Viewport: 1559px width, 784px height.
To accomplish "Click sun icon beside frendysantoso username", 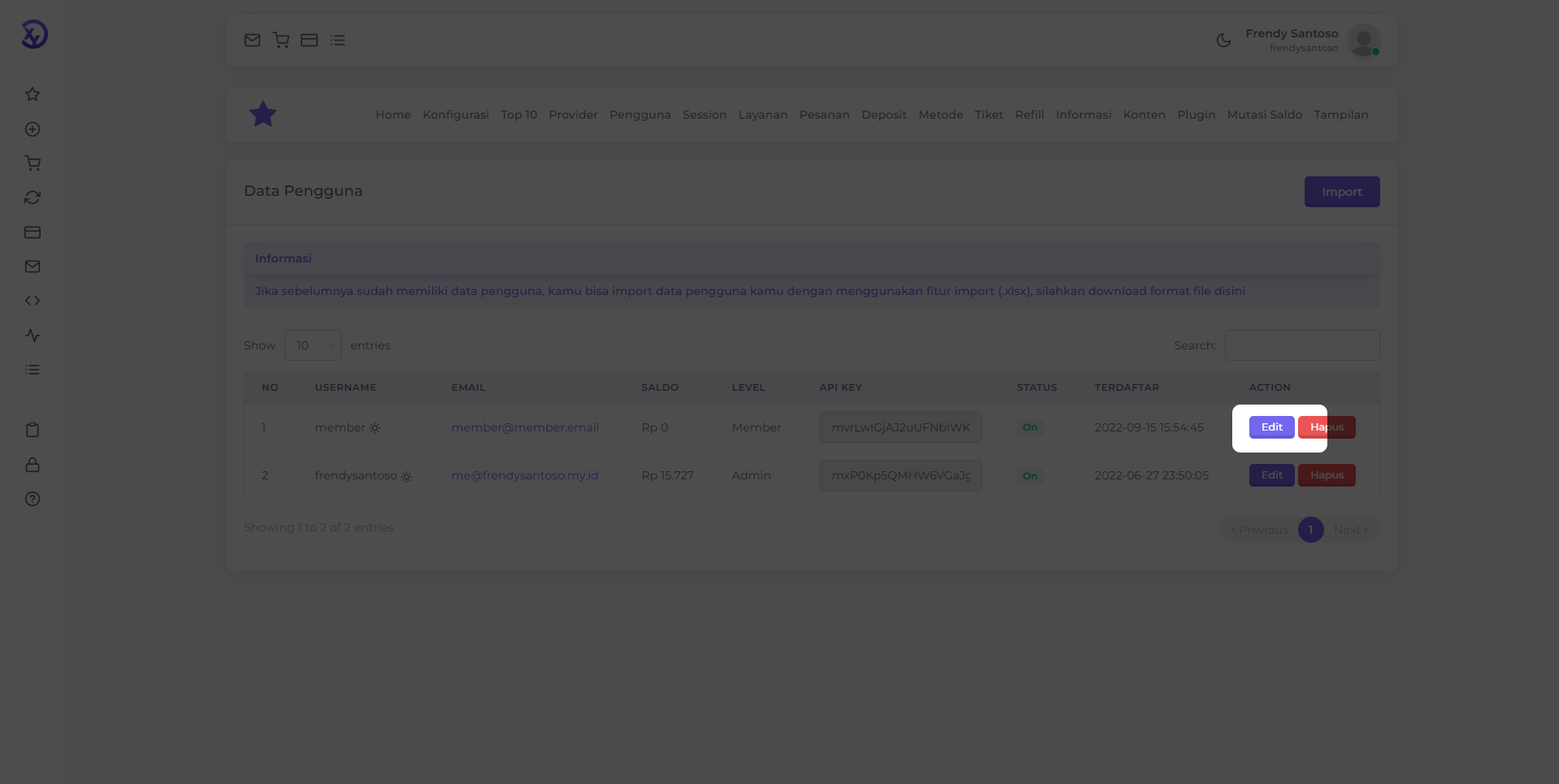I will pos(406,476).
